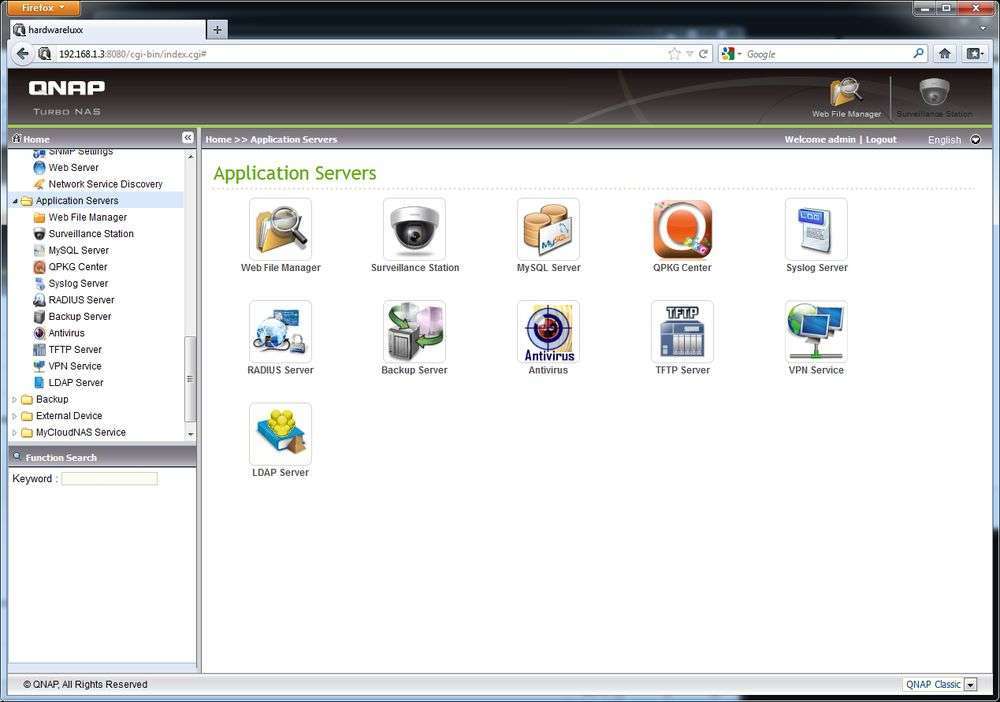
Task: Click Home in the breadcrumb
Action: 218,140
